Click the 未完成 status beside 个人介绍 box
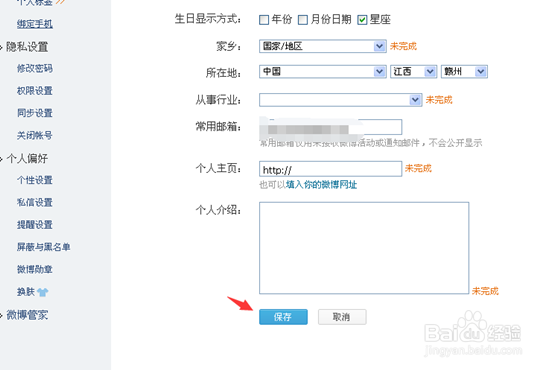The height and width of the screenshot is (370, 554). tap(485, 291)
